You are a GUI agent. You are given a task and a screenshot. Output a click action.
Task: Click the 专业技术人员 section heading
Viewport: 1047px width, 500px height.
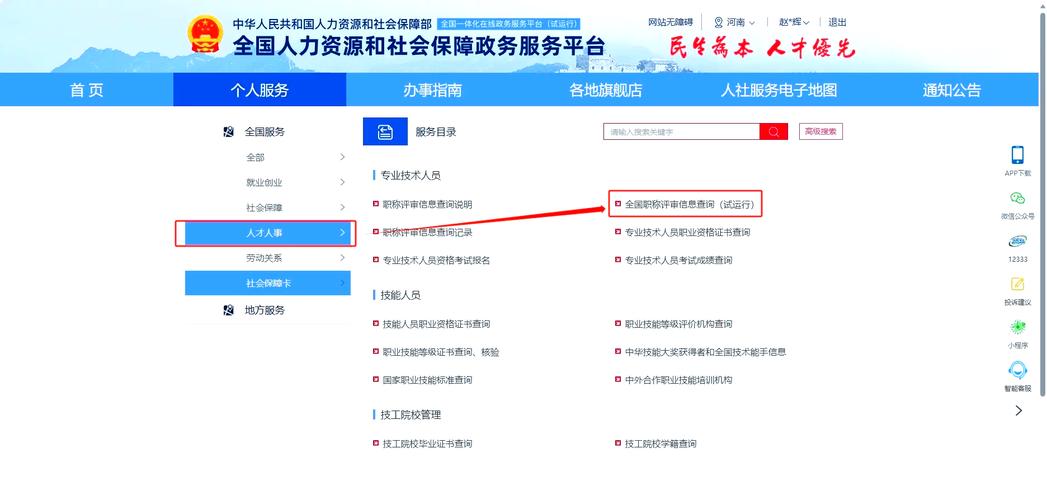410,175
